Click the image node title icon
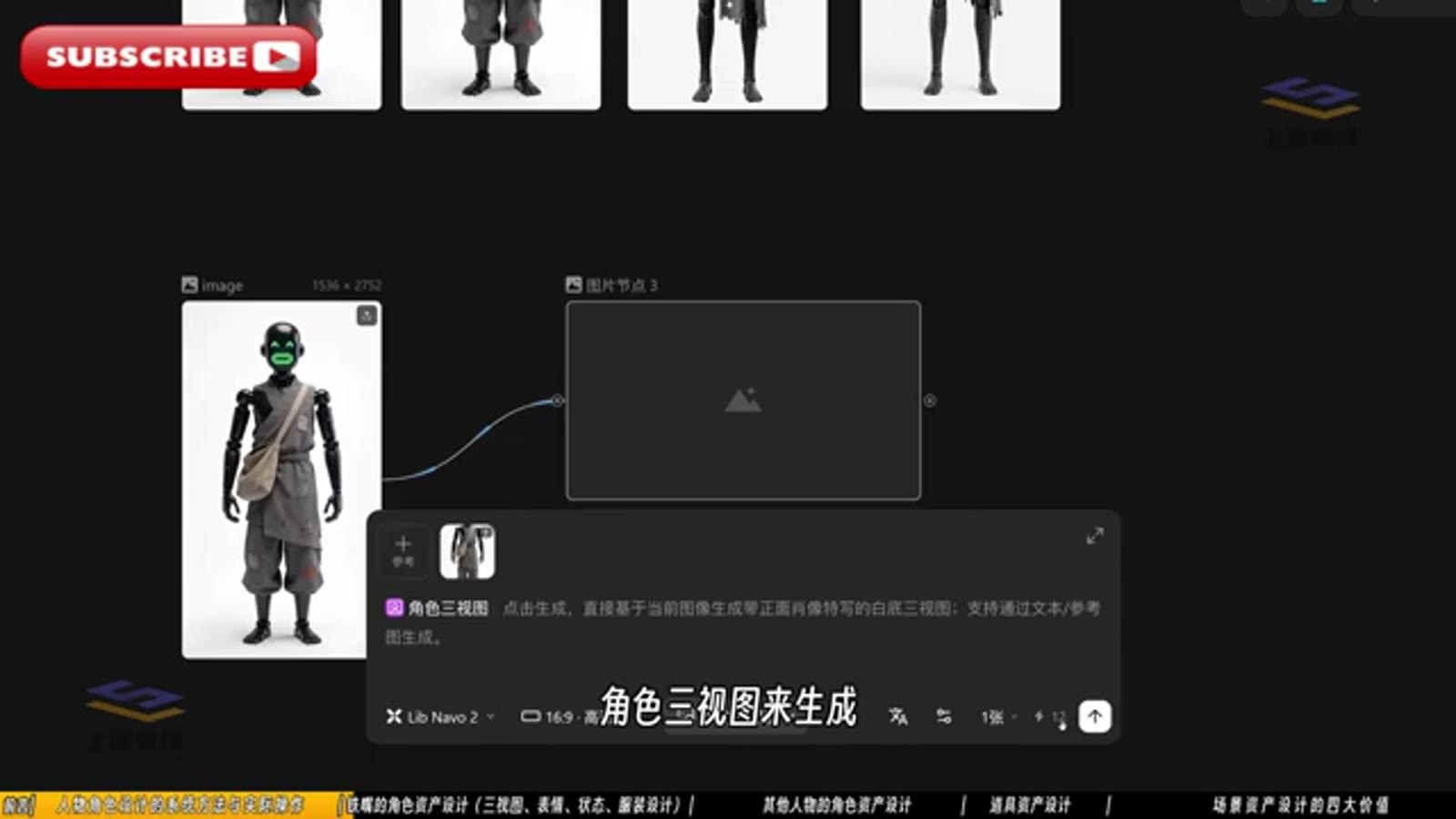The width and height of the screenshot is (1456, 819). [189, 285]
